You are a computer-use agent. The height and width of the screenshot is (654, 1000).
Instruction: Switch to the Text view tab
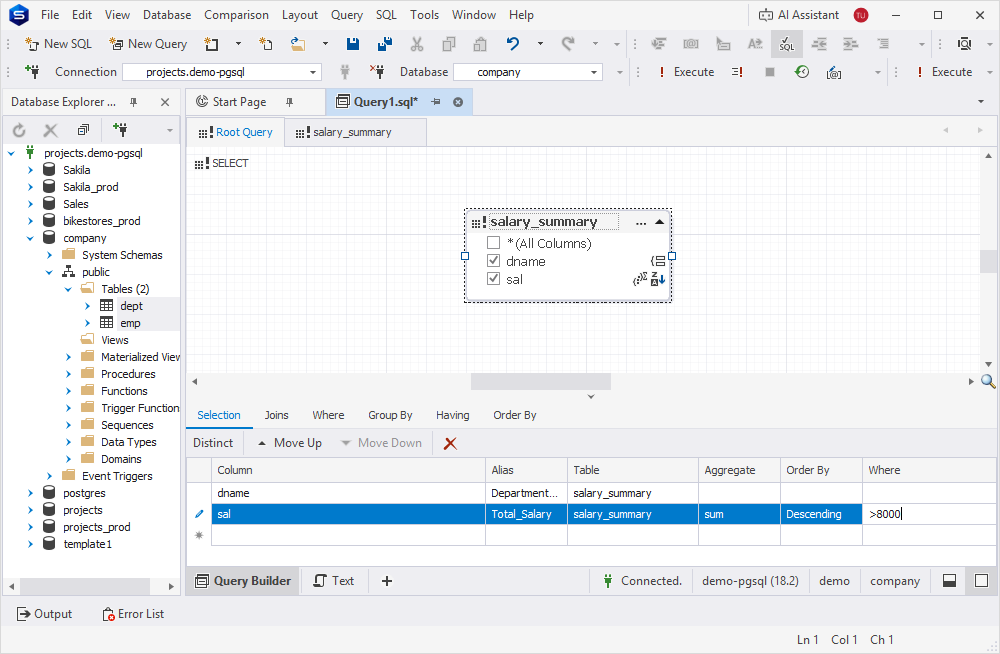point(334,581)
